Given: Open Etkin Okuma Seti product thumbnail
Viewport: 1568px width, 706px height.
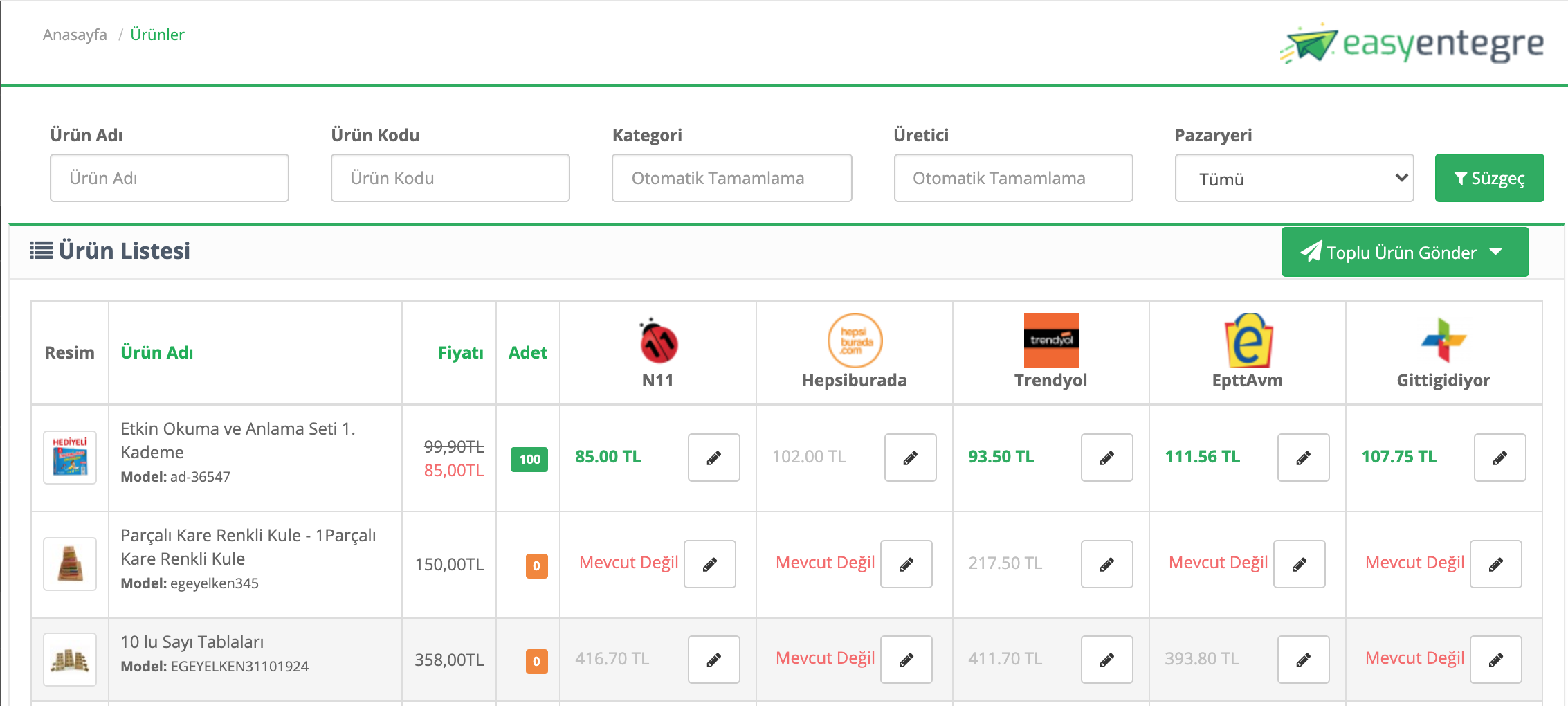Looking at the screenshot, I should [70, 458].
